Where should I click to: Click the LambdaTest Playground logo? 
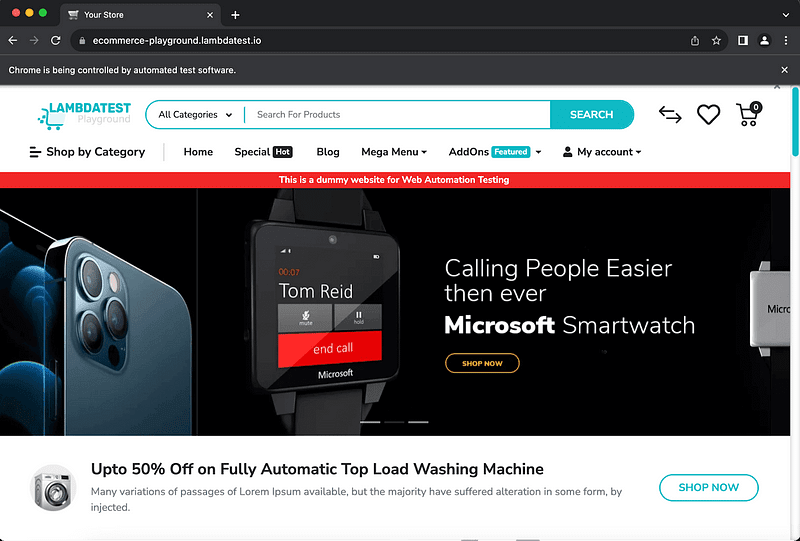pos(85,115)
